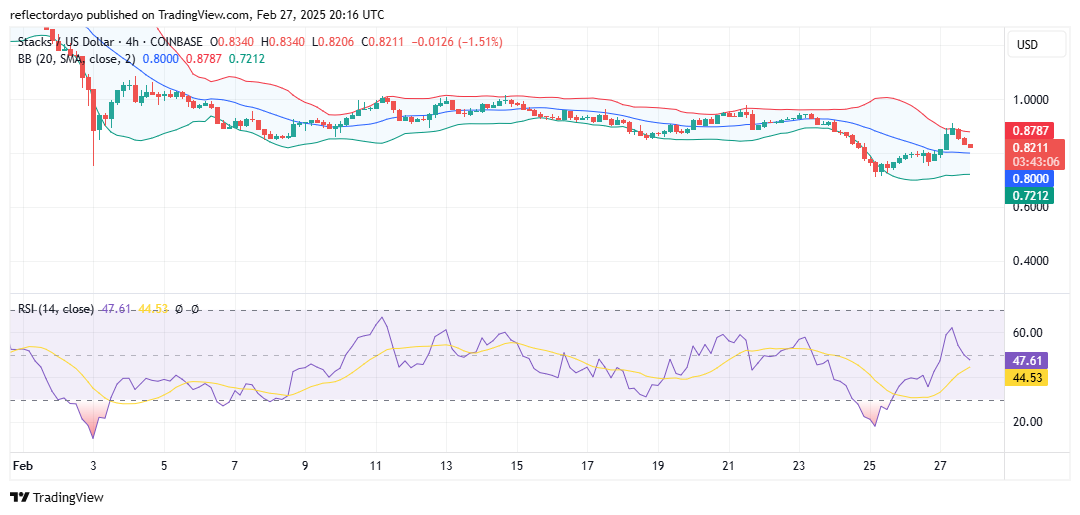Click the 60.00 RSI axis label
The image size is (1080, 515).
coord(1028,333)
